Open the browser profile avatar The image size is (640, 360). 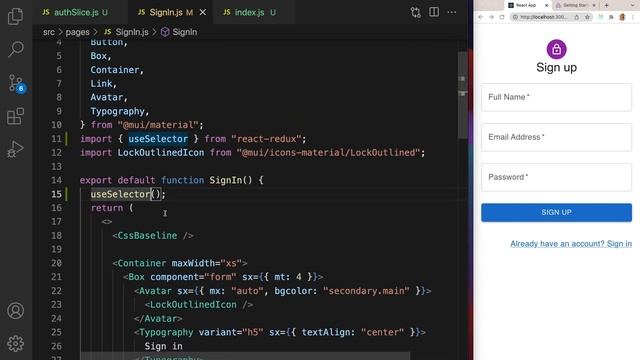tap(622, 17)
